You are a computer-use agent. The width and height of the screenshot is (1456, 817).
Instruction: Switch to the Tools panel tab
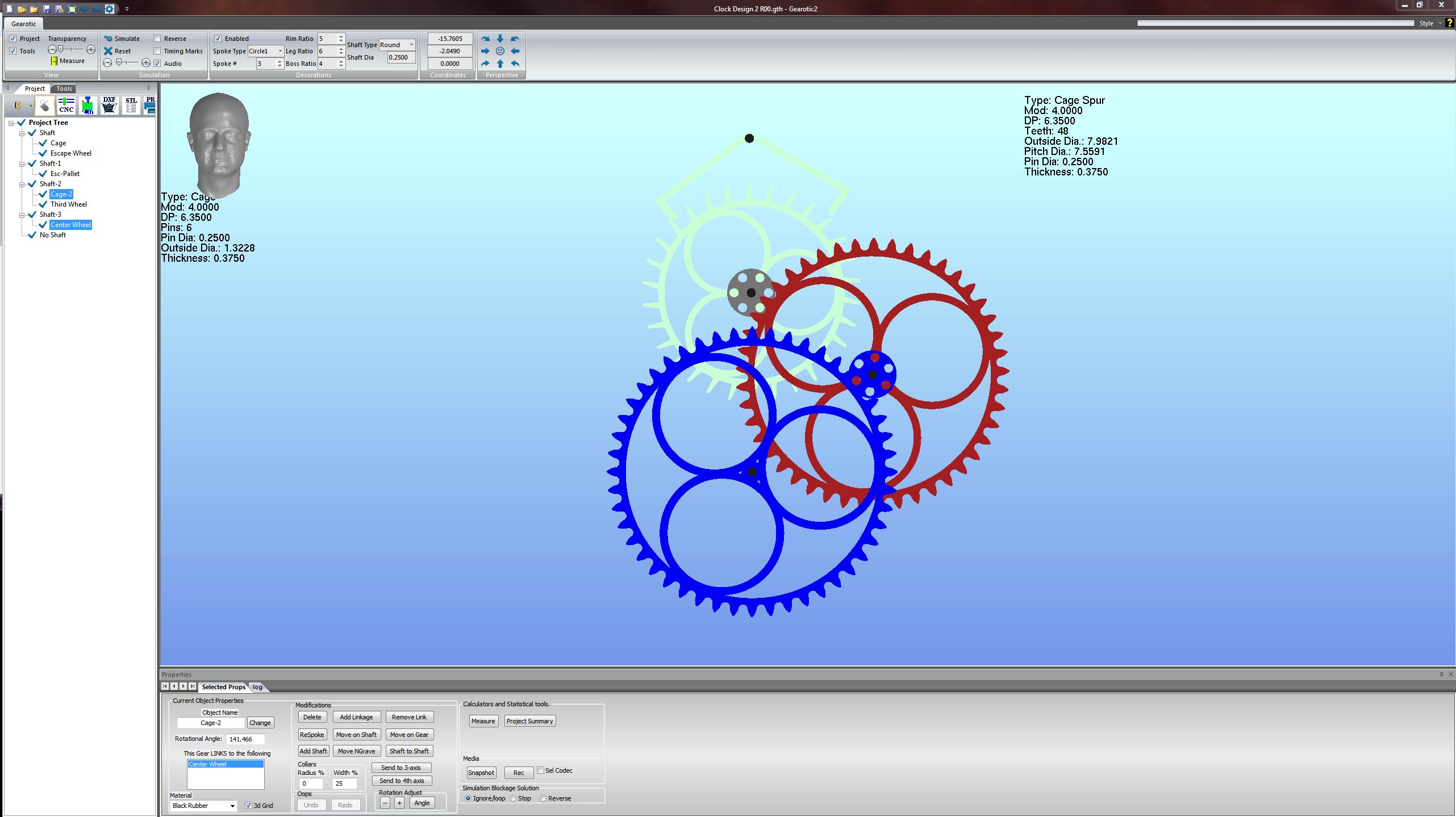(x=64, y=89)
